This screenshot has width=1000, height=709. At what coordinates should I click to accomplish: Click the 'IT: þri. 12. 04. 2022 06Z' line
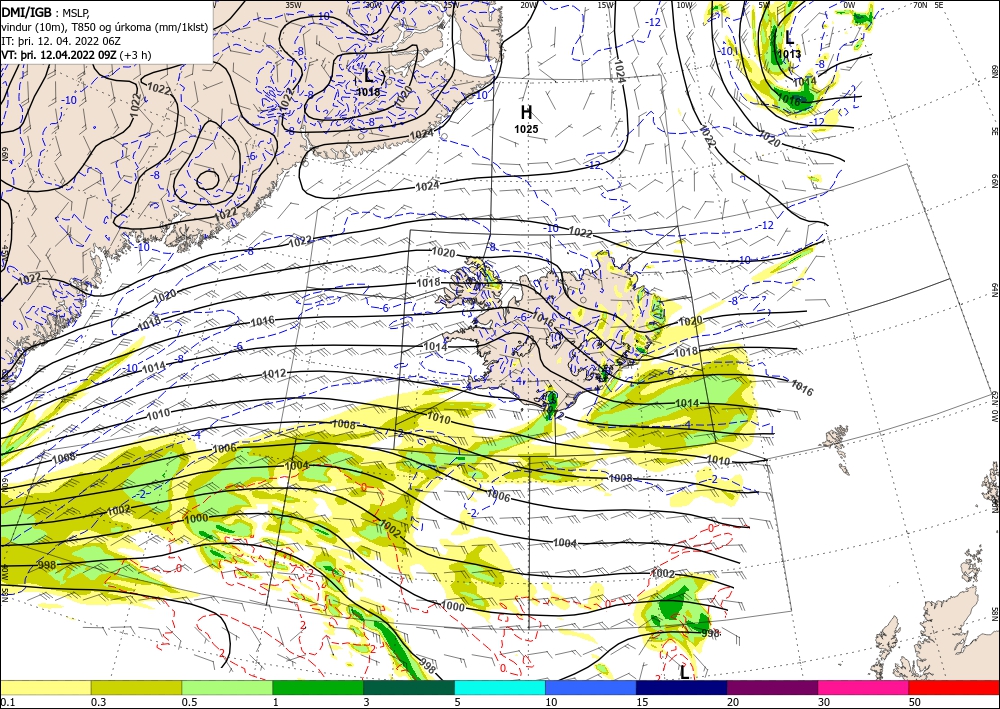click(60, 40)
